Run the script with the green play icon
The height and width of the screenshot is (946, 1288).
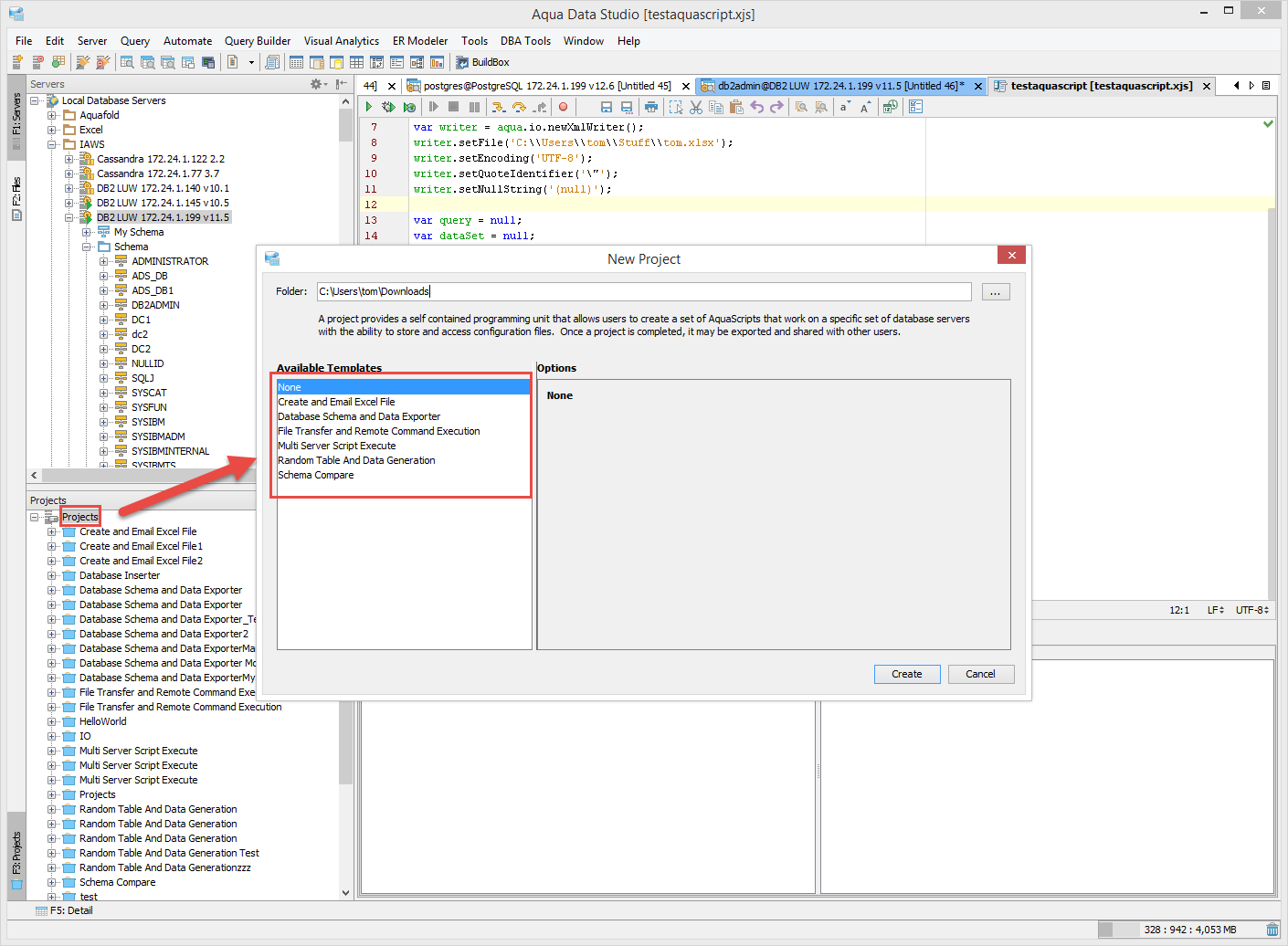click(x=369, y=107)
